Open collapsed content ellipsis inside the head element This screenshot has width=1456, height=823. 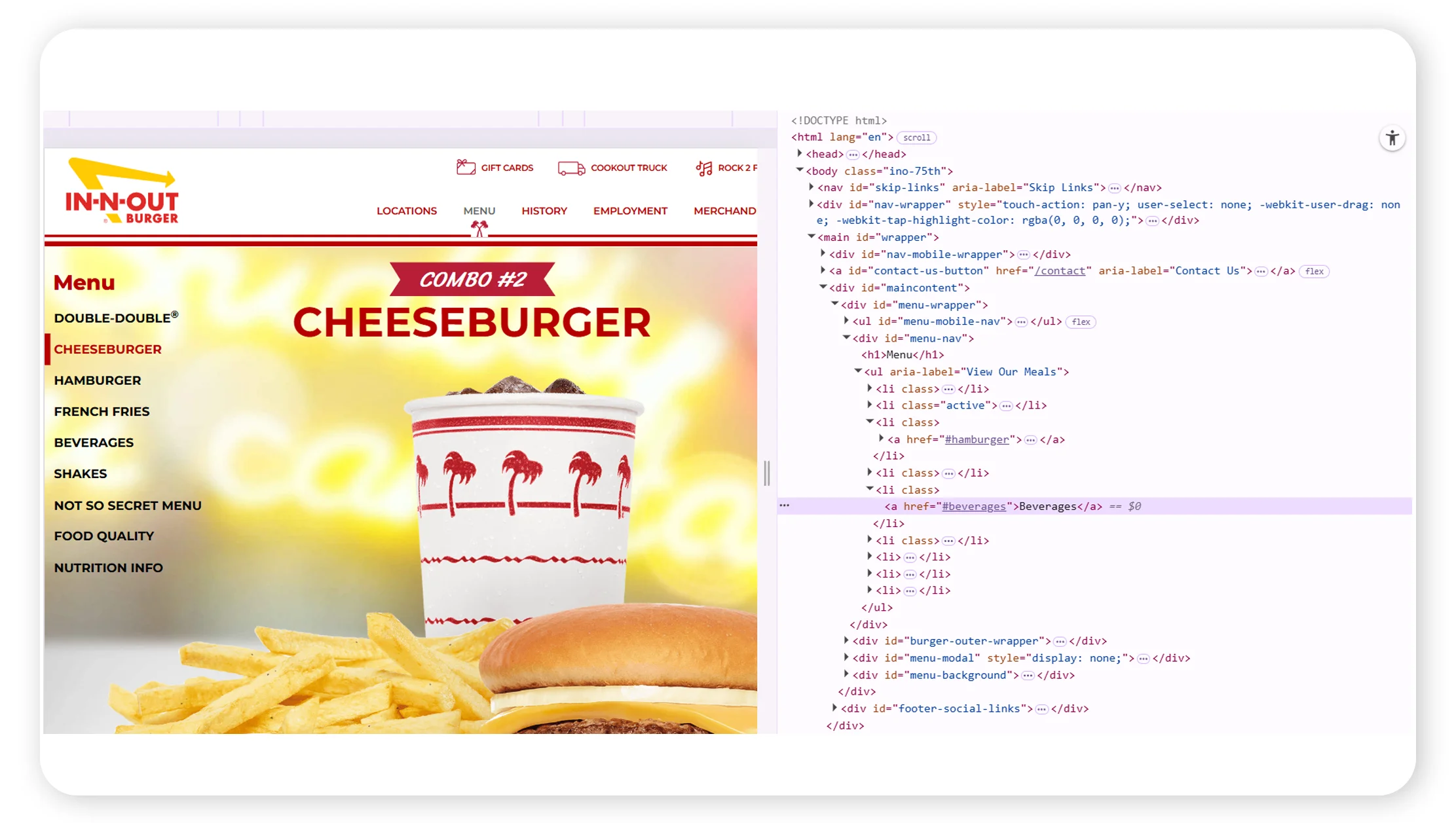(852, 154)
